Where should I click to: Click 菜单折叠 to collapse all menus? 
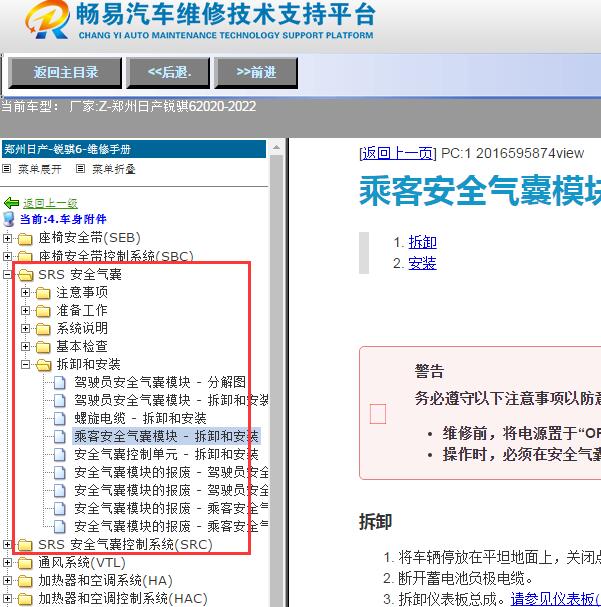(114, 169)
